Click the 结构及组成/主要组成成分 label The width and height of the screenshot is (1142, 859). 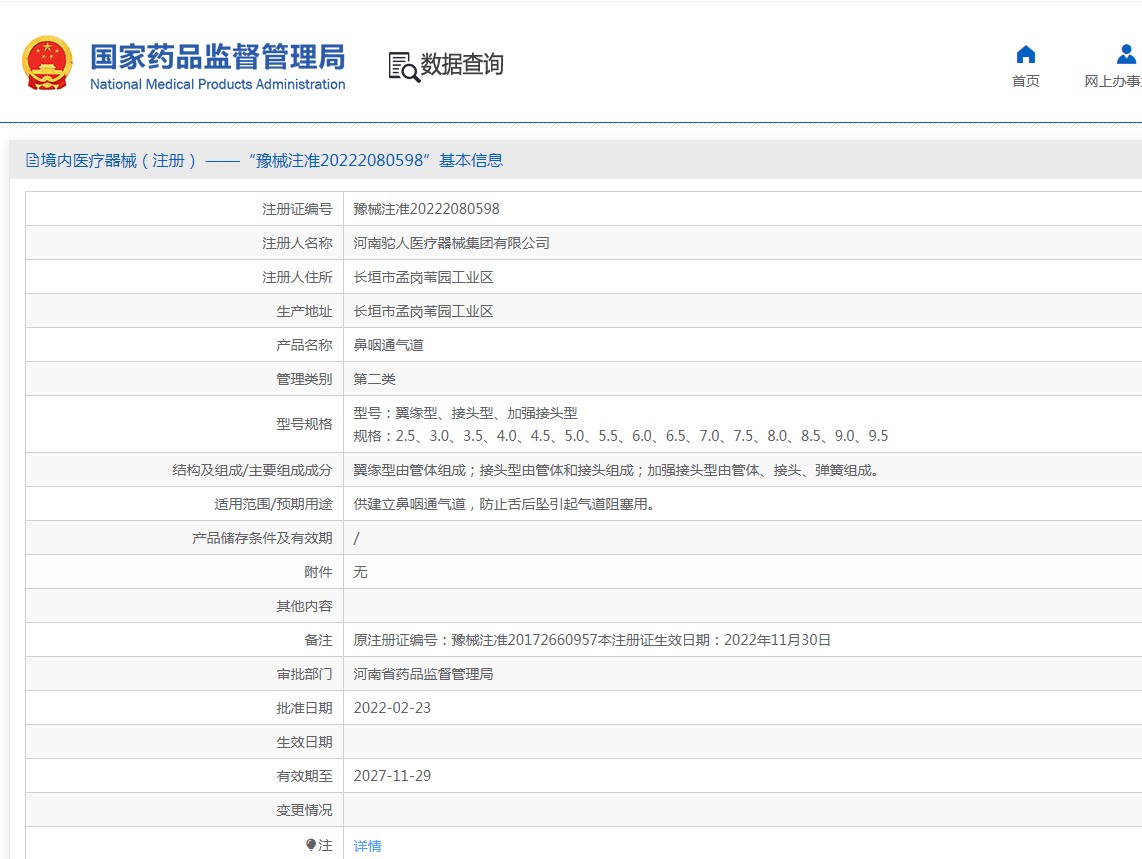(x=252, y=471)
